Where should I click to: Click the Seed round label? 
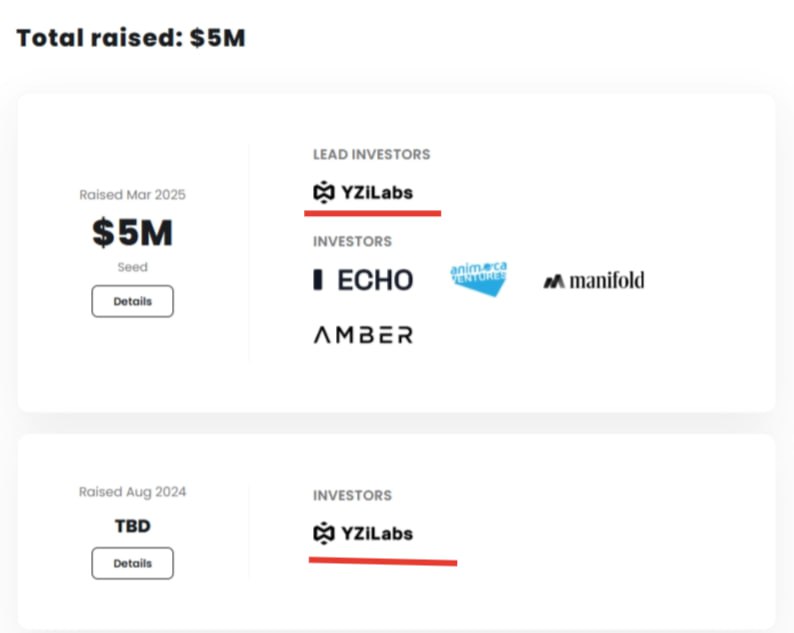coord(132,267)
